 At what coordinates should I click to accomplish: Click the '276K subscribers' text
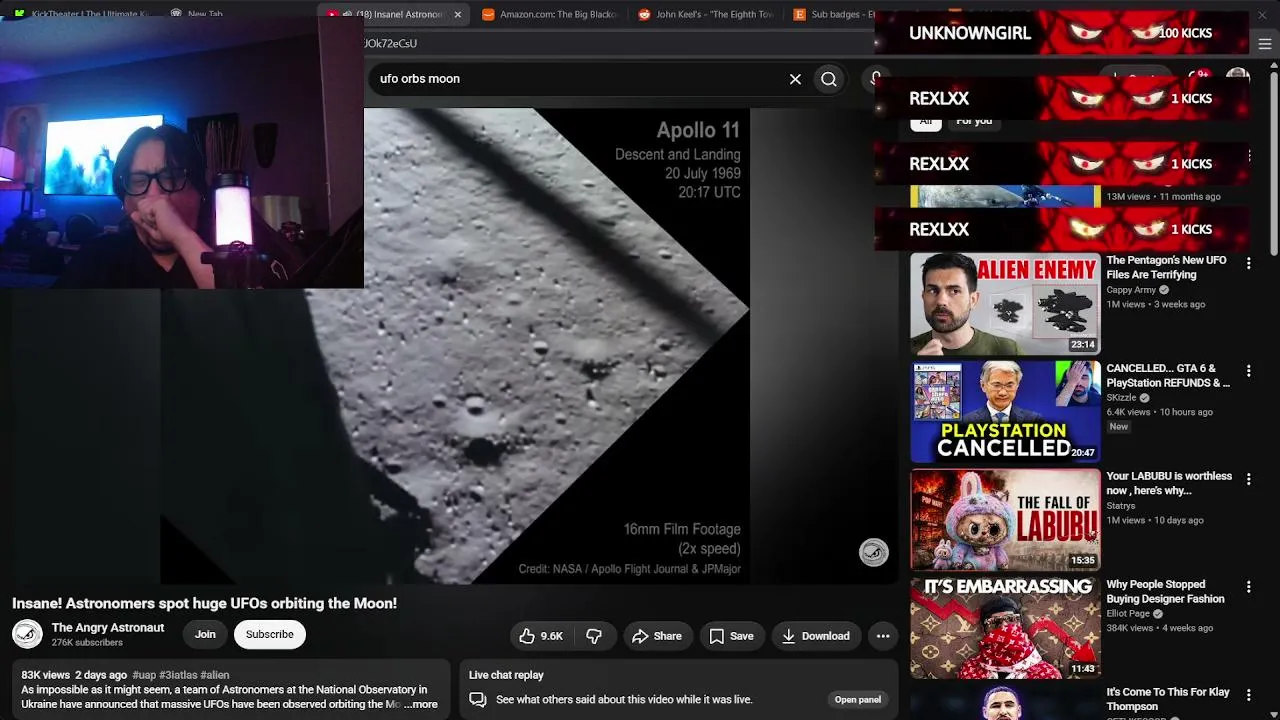click(87, 643)
